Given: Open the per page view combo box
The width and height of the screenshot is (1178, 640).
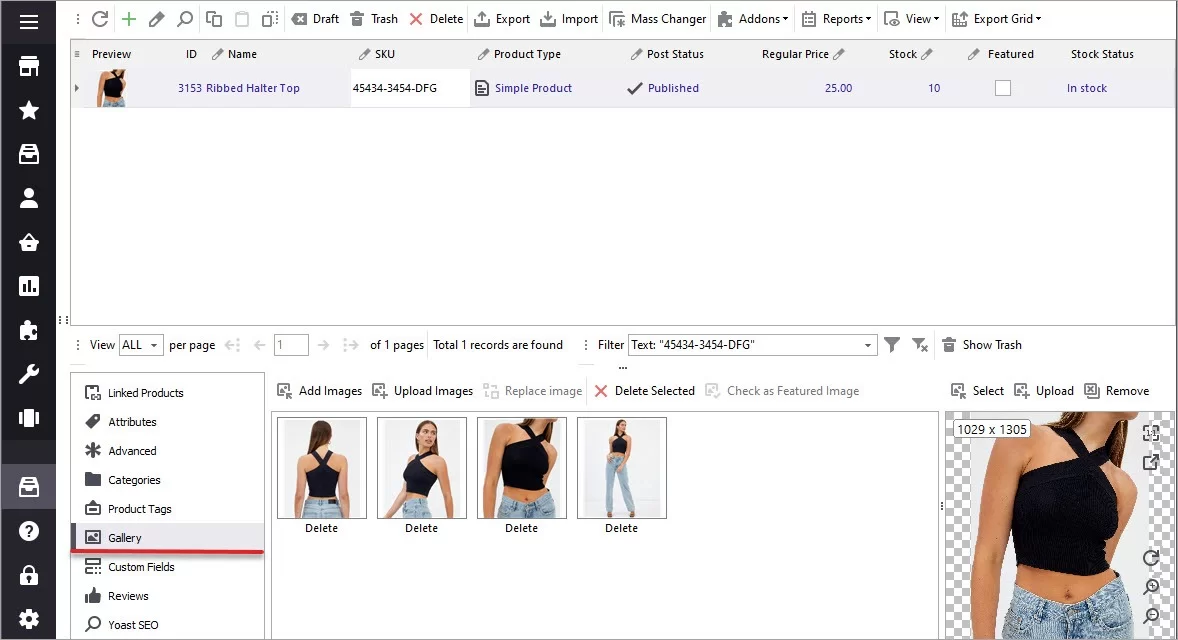Looking at the screenshot, I should click(x=141, y=345).
